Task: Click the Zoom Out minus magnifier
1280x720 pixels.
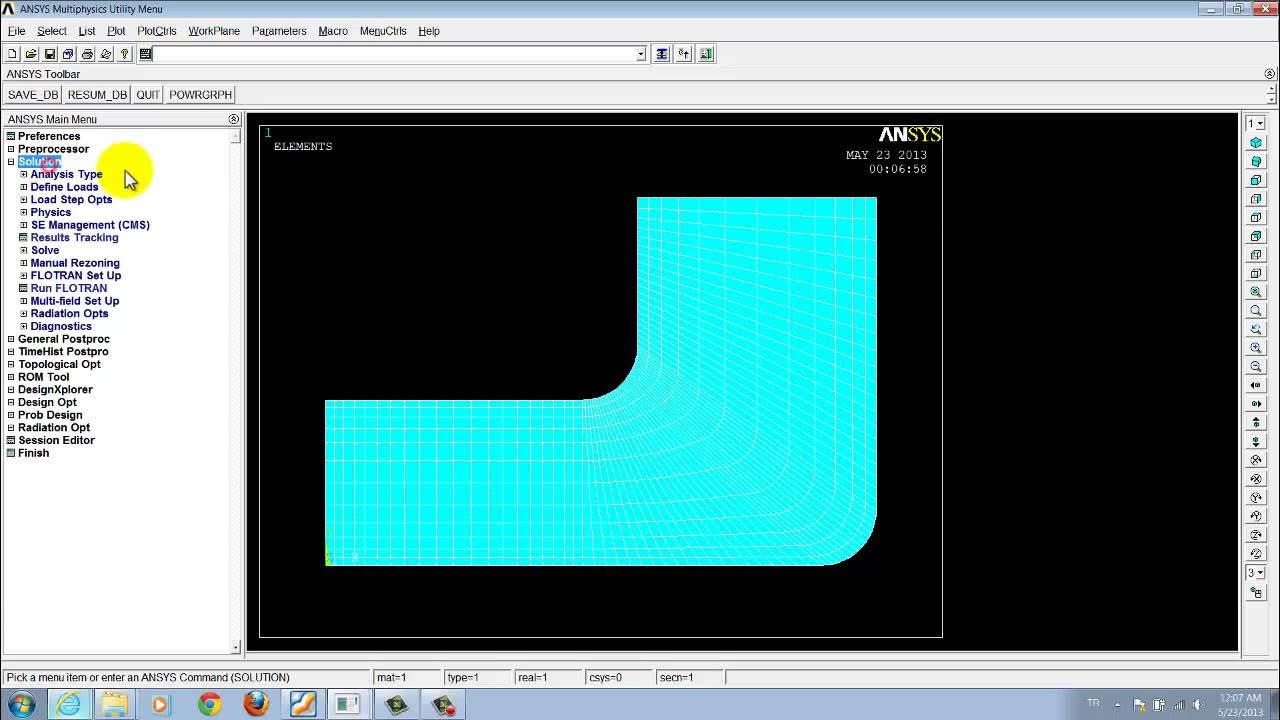Action: click(x=1256, y=366)
